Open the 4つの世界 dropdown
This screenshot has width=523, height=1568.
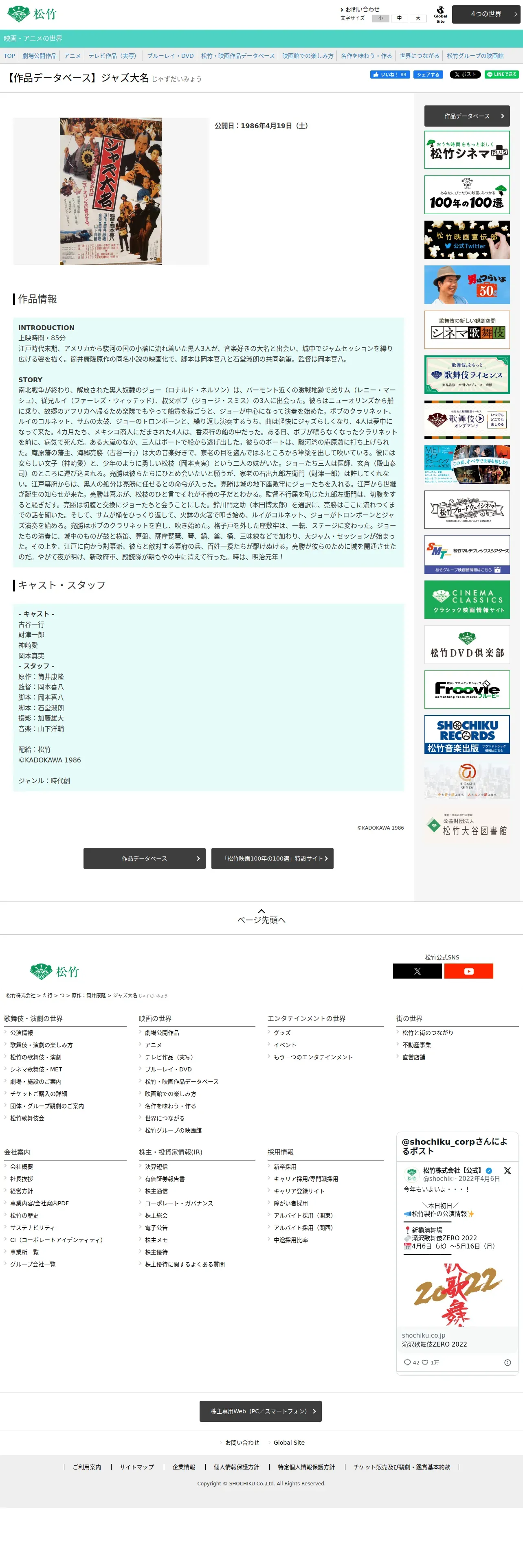(486, 14)
